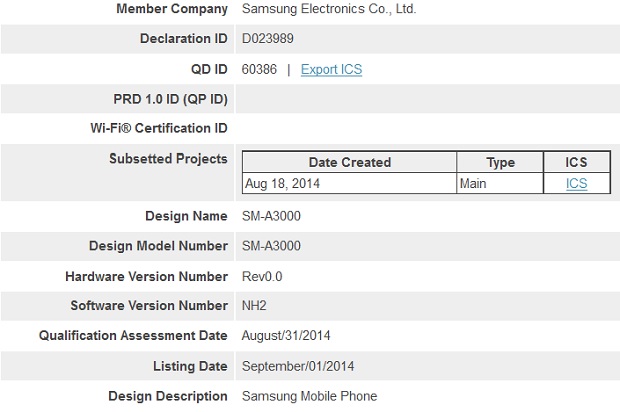Select the QD ID number 60386
The image size is (620, 412).
(259, 70)
